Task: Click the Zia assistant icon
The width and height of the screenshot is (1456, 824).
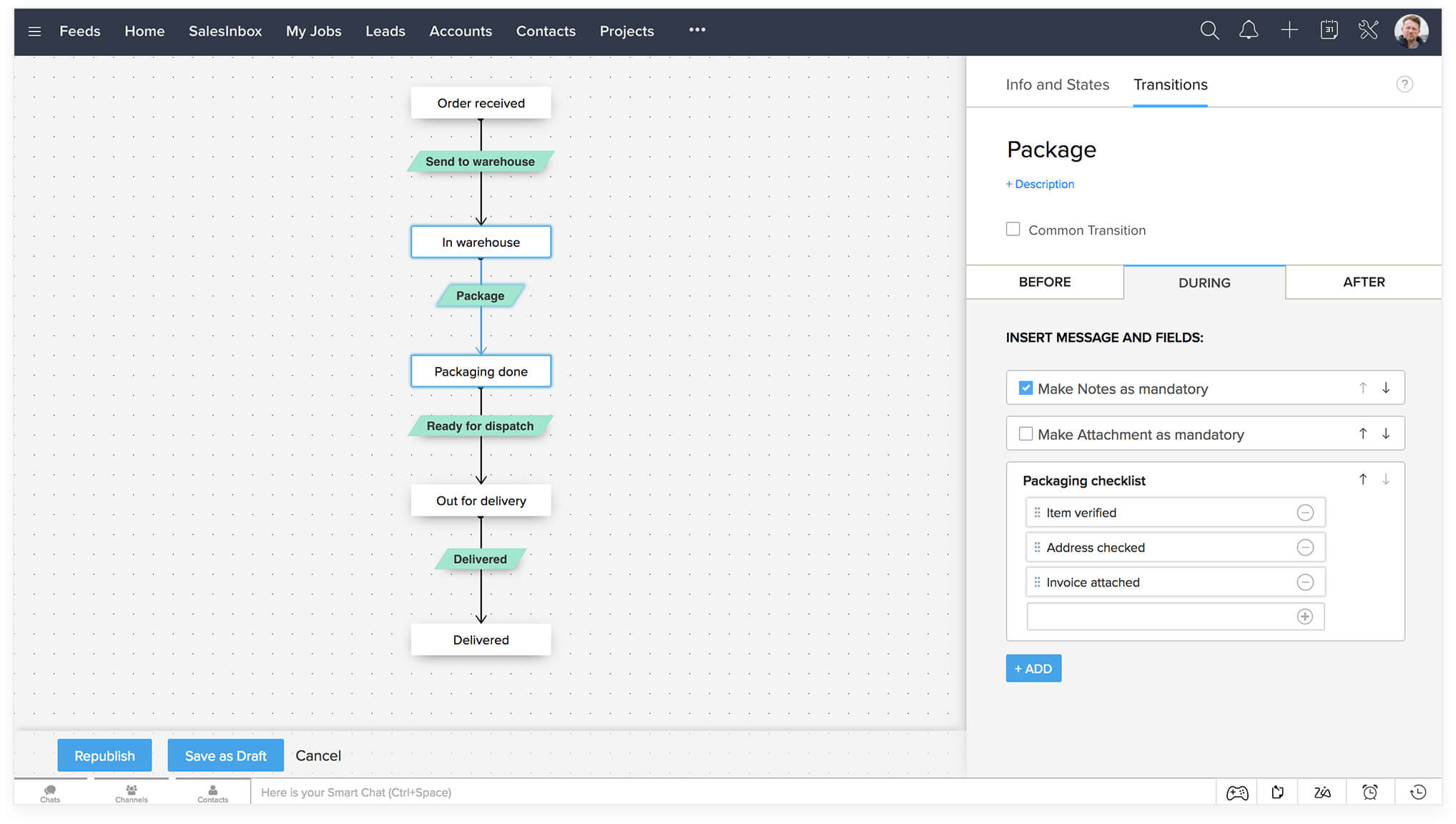Action: [1322, 793]
